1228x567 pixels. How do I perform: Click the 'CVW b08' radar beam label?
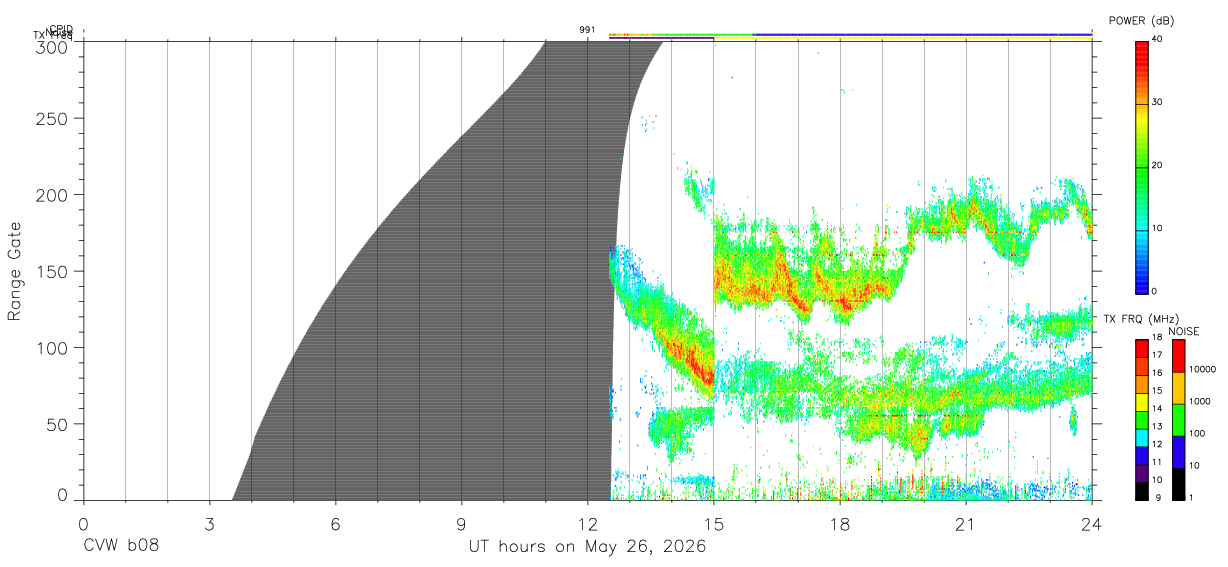(120, 547)
